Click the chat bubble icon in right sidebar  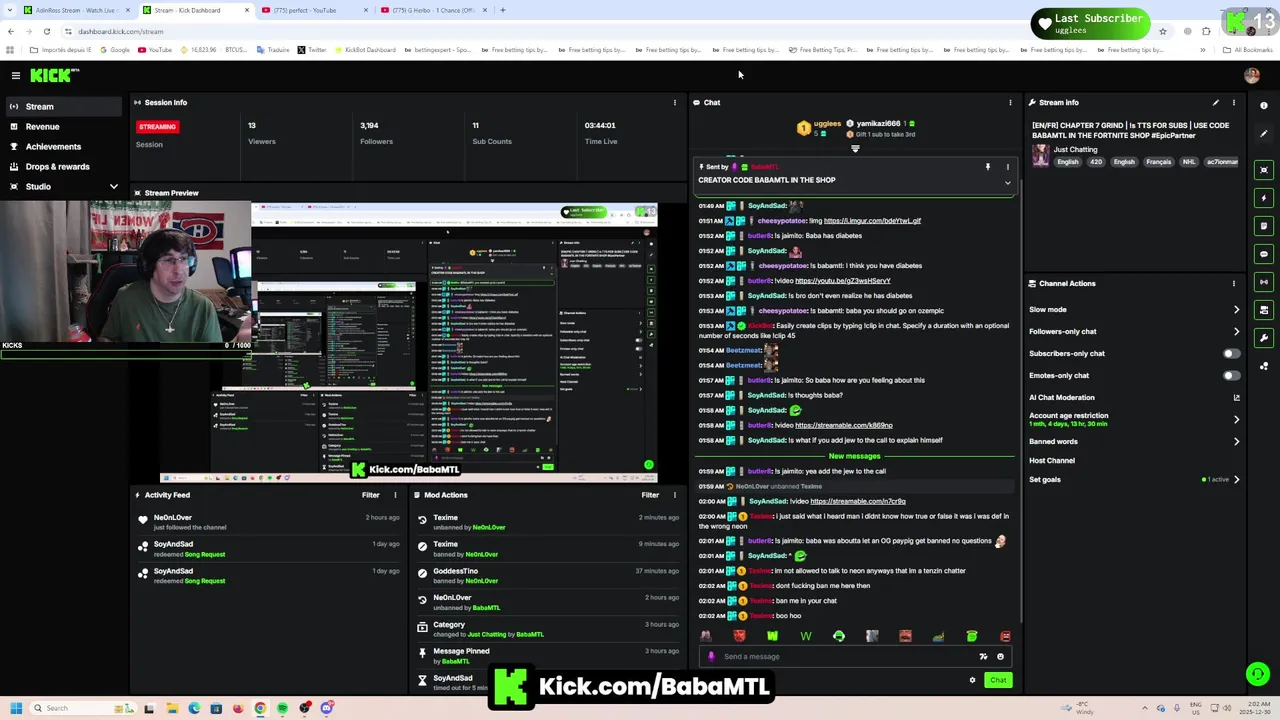click(x=1264, y=254)
